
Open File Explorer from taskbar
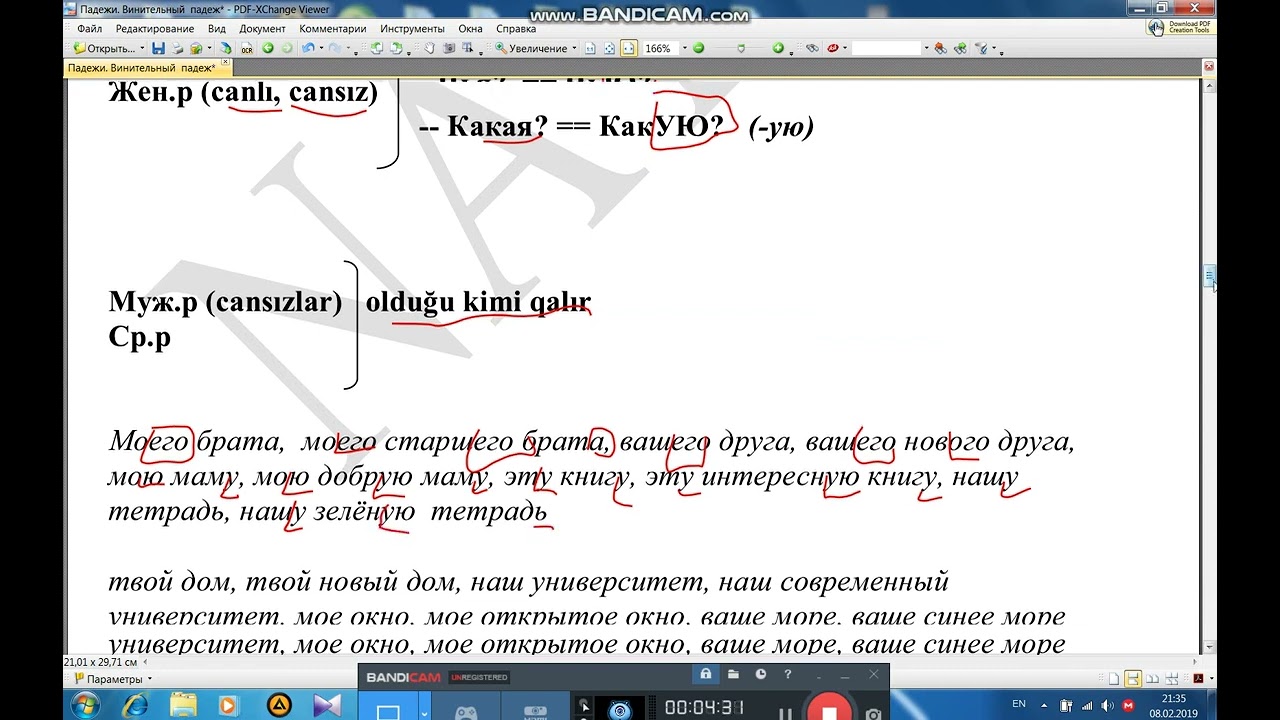(x=183, y=706)
